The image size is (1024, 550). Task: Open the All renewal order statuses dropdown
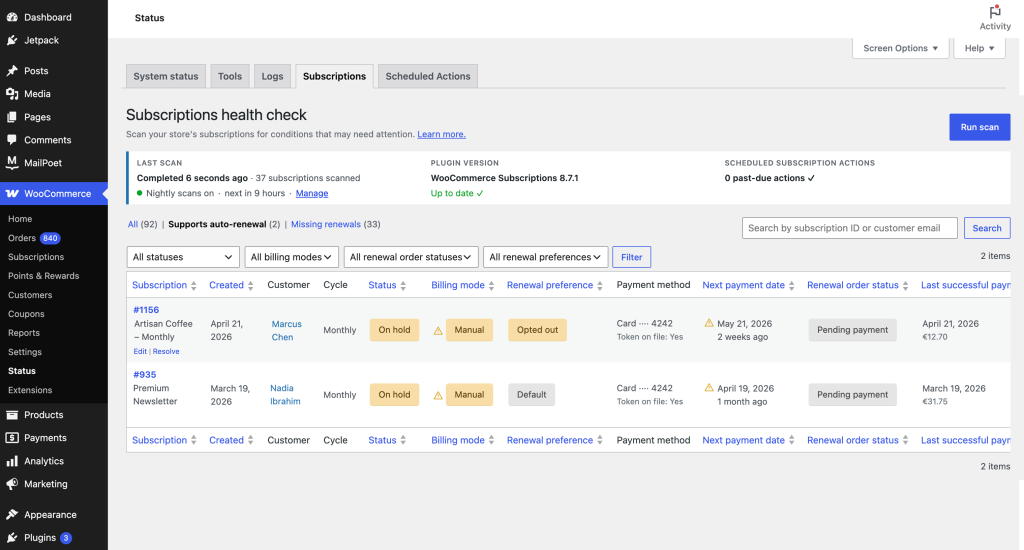411,257
